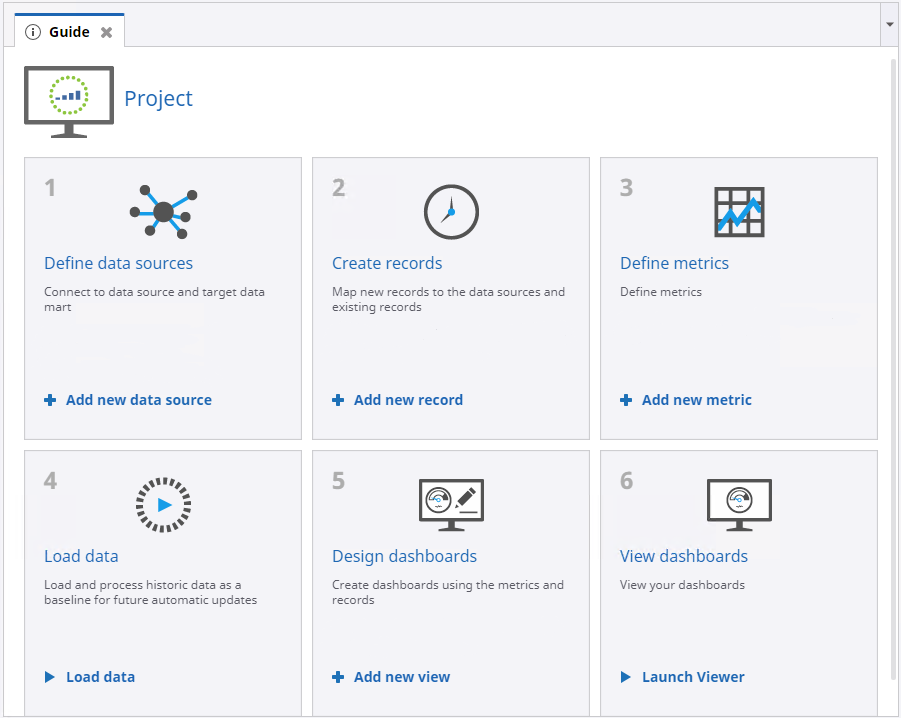
Task: Close the Guide tab
Action: tap(106, 32)
